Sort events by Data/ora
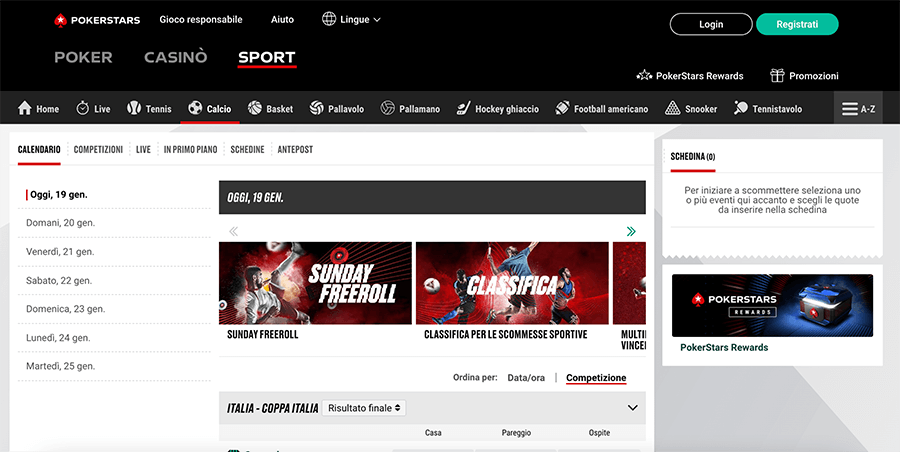The height and width of the screenshot is (452, 900). 526,378
